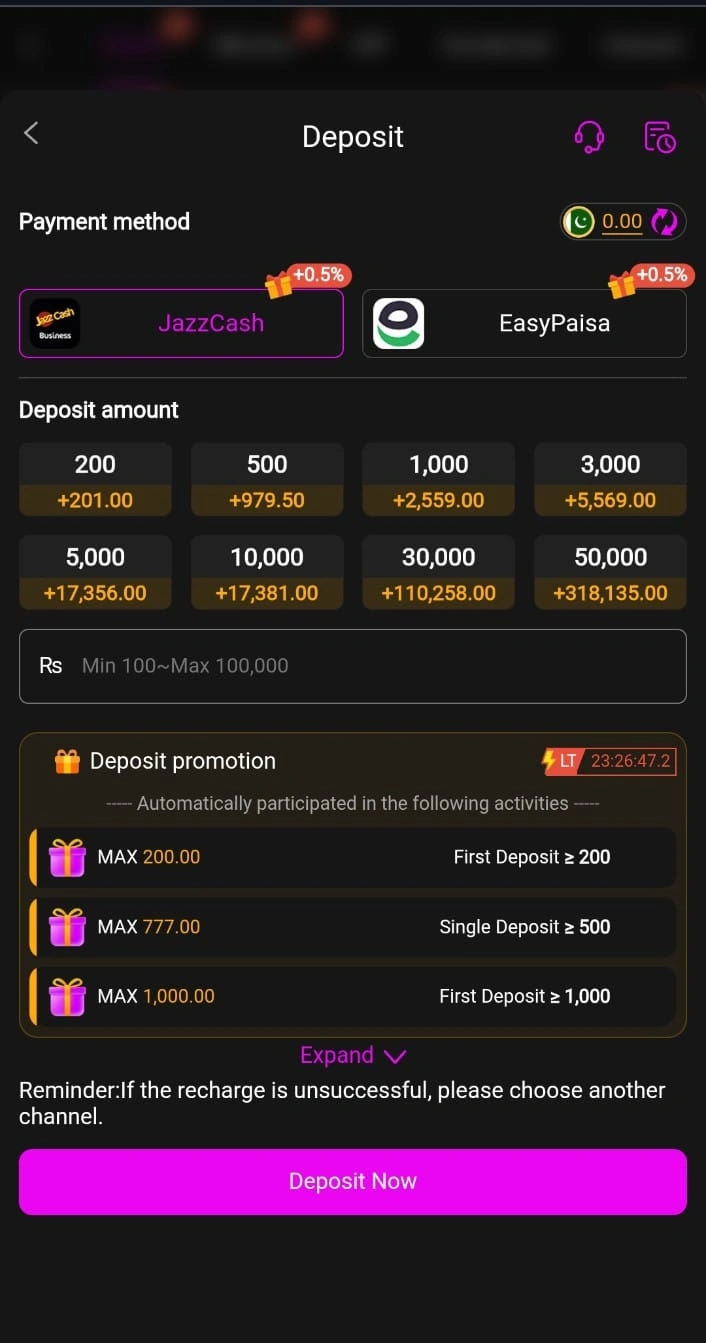Choose the 200 deposit amount option
The image size is (706, 1343).
(95, 480)
